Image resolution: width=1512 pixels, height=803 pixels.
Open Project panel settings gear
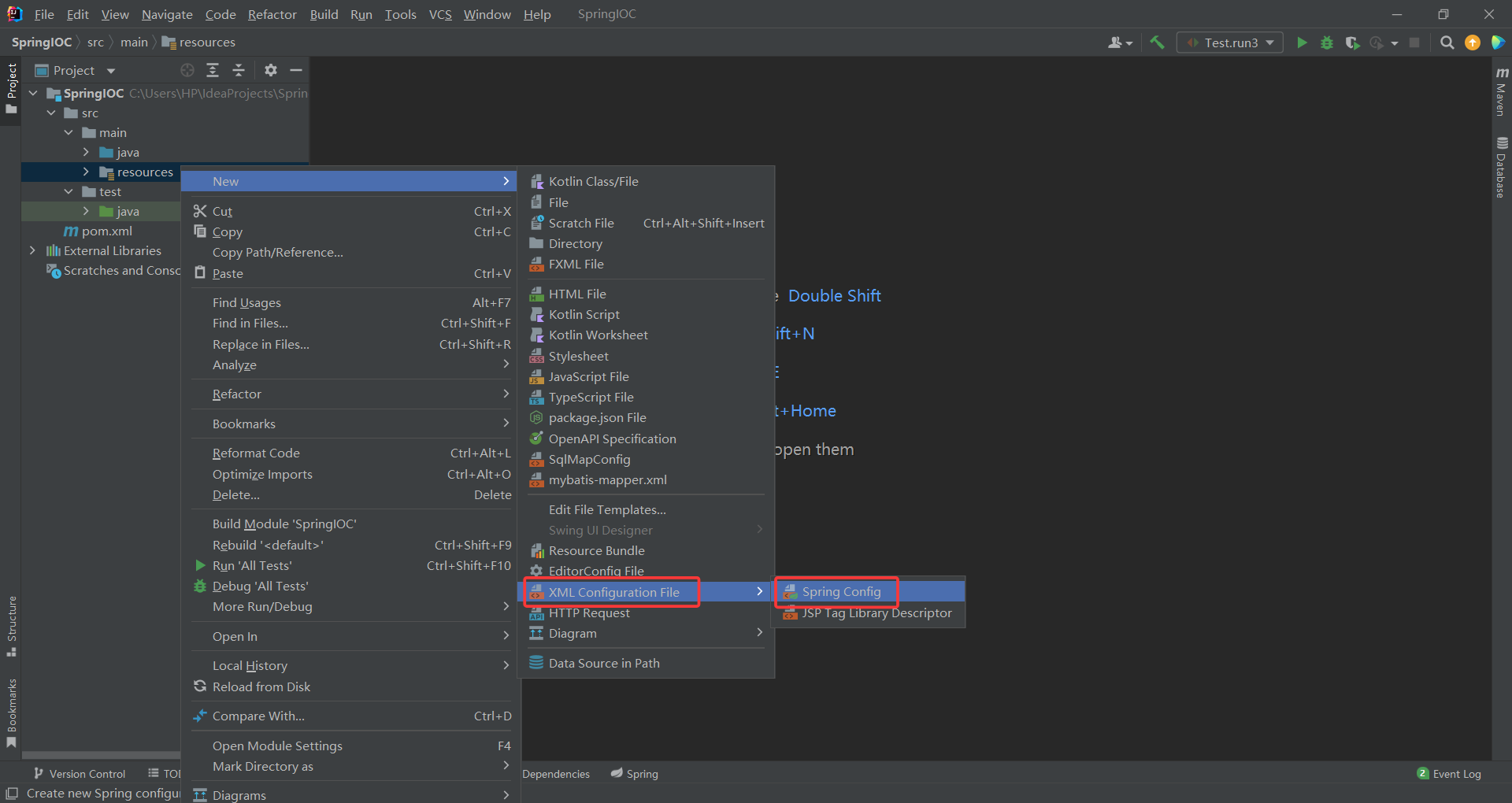click(x=271, y=70)
